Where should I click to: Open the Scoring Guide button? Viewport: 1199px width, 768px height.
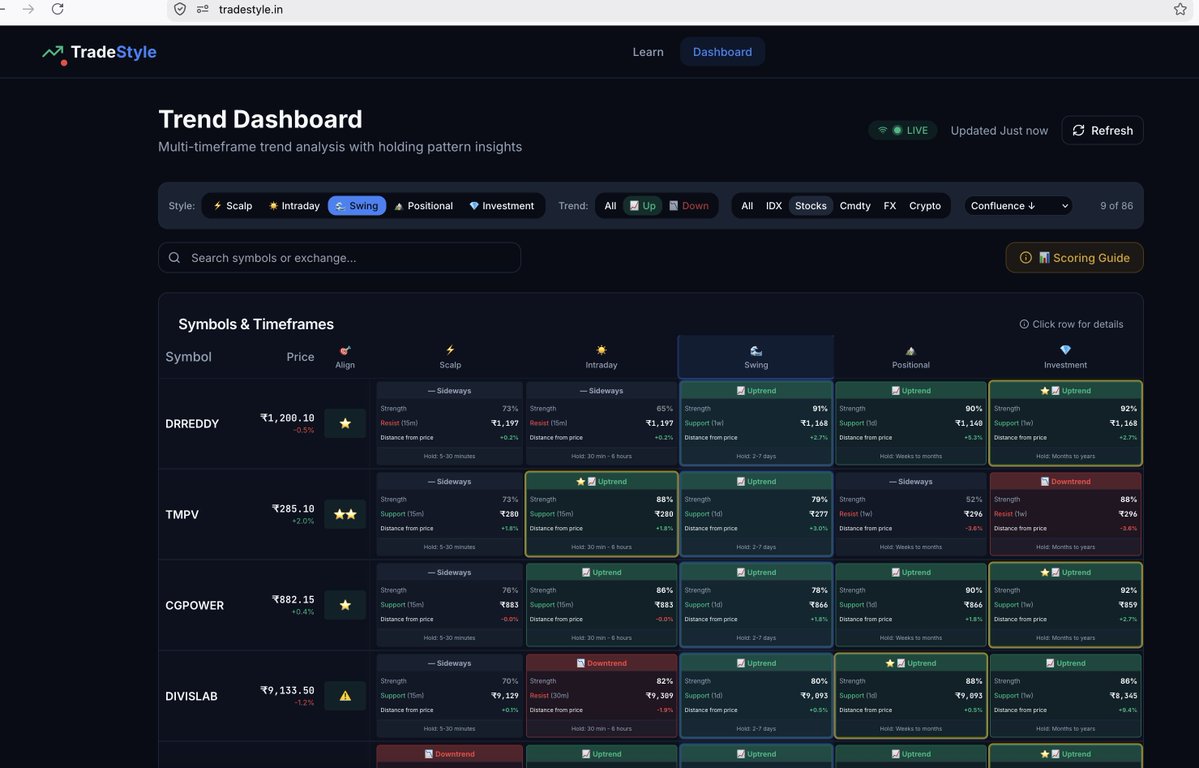tap(1074, 258)
